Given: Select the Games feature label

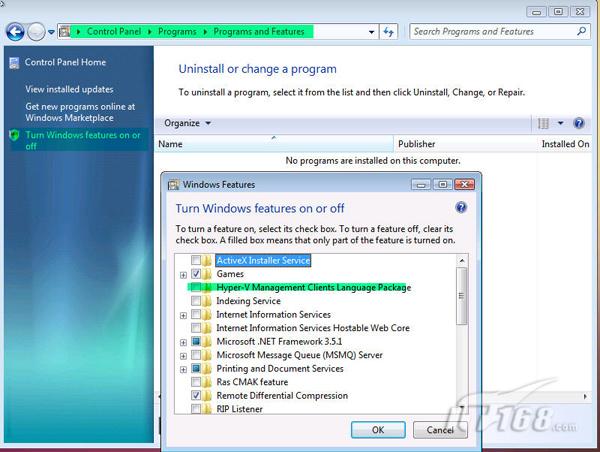Looking at the screenshot, I should click(x=230, y=274).
